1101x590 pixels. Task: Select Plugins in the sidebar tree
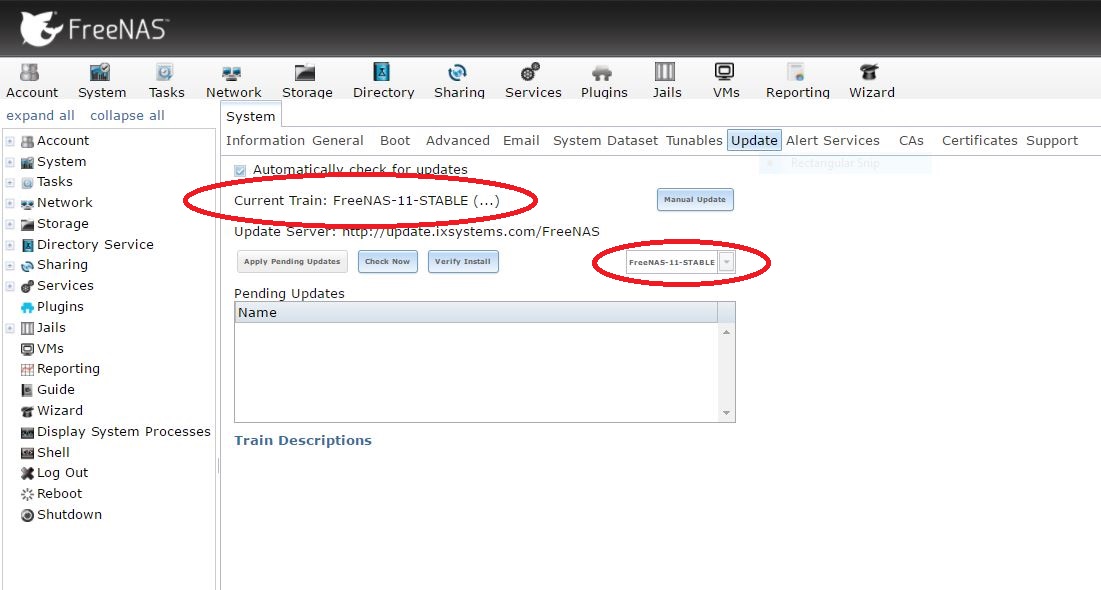pyautogui.click(x=60, y=307)
